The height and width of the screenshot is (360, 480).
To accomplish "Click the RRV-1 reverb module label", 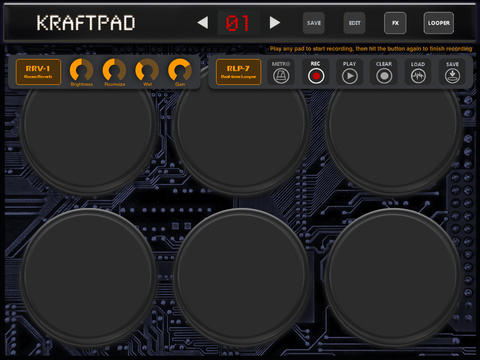I will click(38, 72).
